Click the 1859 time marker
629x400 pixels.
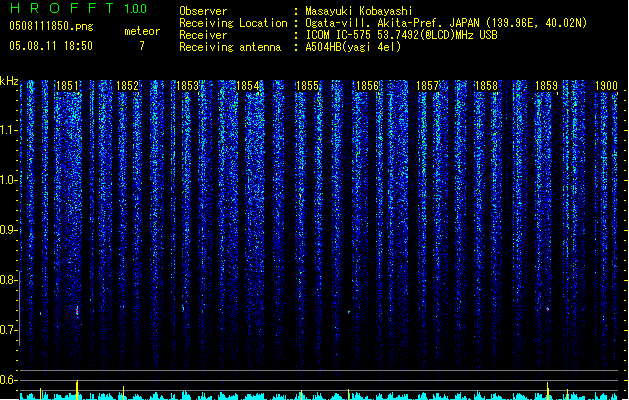[546, 86]
